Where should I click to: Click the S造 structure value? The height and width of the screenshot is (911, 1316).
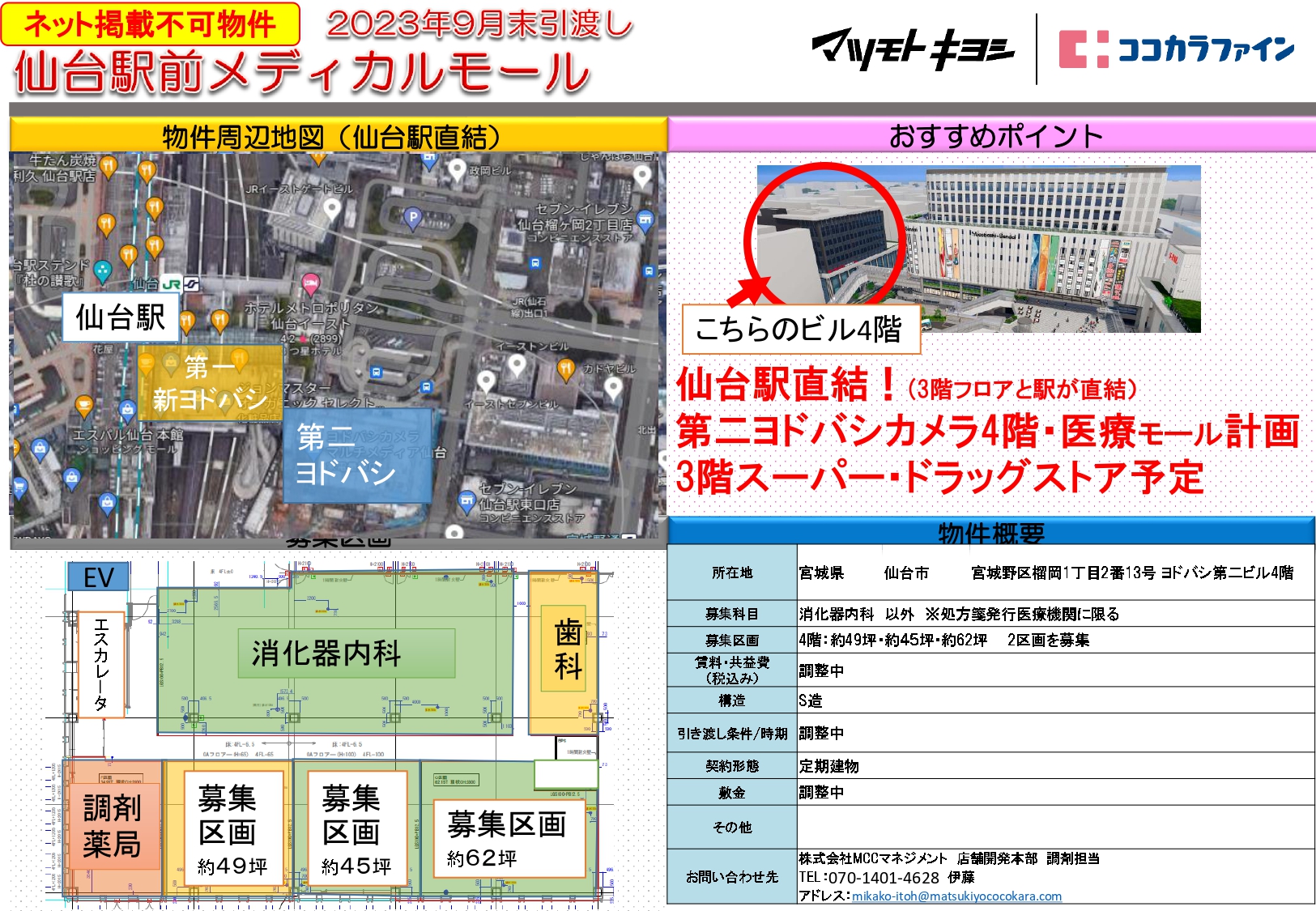811,700
